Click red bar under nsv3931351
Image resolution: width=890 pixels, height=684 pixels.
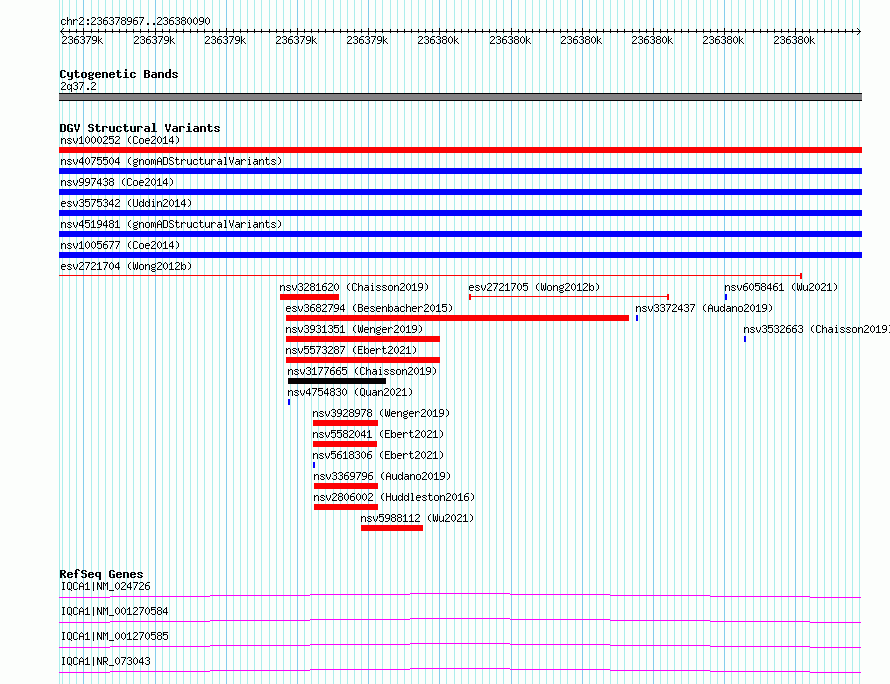click(x=363, y=339)
